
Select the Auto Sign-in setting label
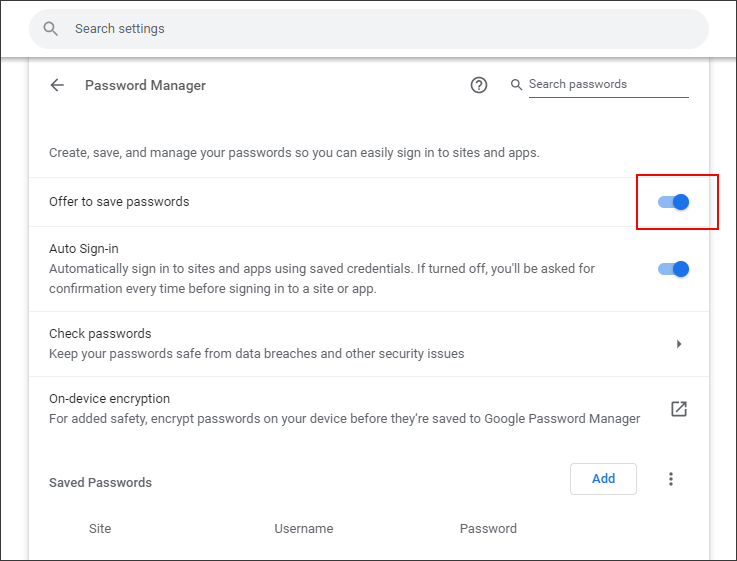[x=84, y=249]
